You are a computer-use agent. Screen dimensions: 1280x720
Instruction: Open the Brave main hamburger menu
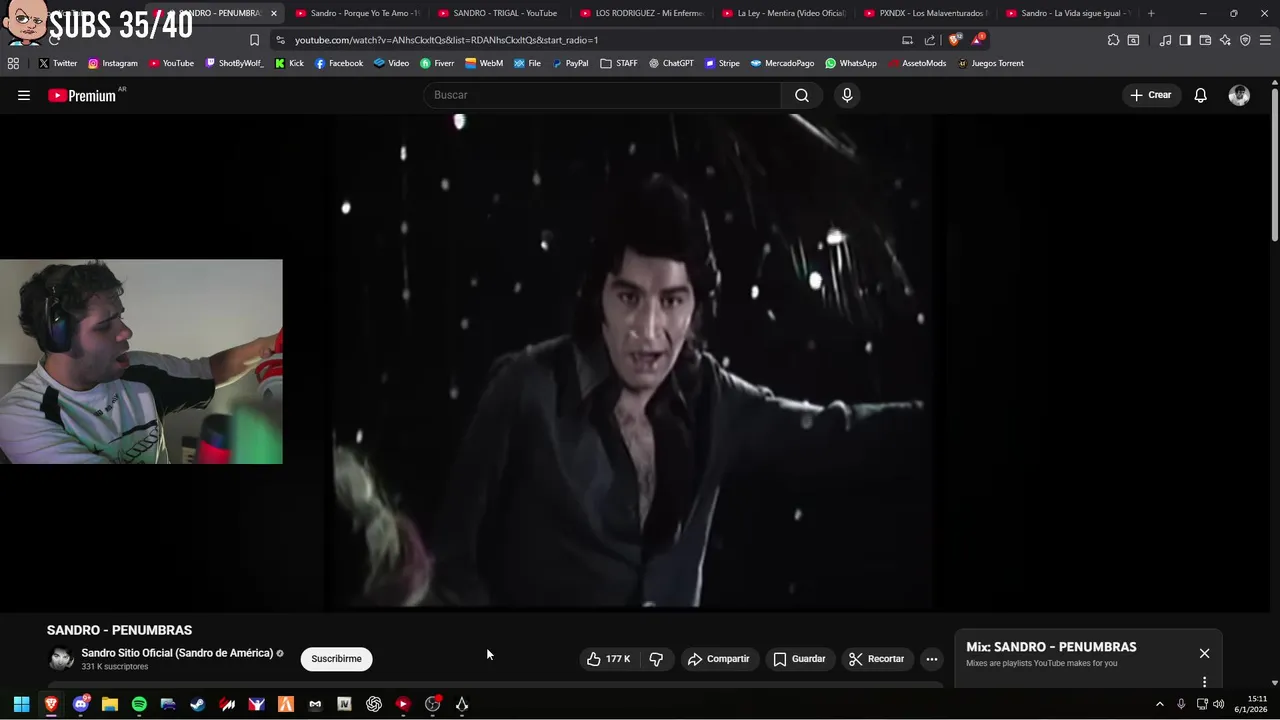(x=1265, y=40)
